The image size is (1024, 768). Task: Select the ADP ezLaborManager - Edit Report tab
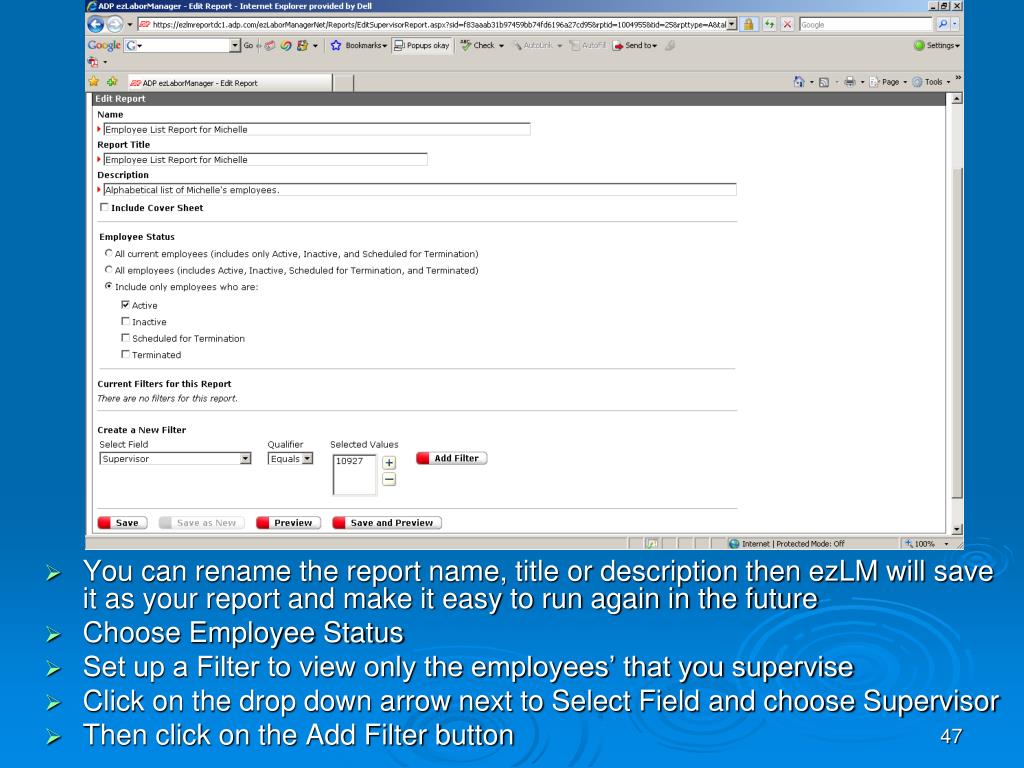(x=229, y=83)
